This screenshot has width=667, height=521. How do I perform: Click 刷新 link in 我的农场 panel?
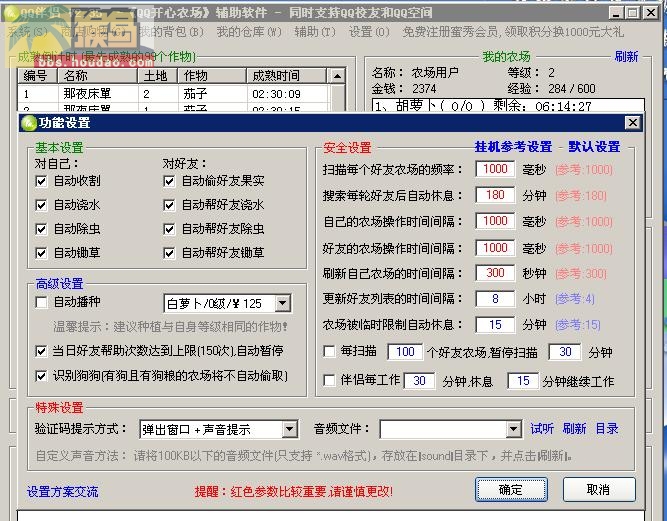click(x=626, y=57)
